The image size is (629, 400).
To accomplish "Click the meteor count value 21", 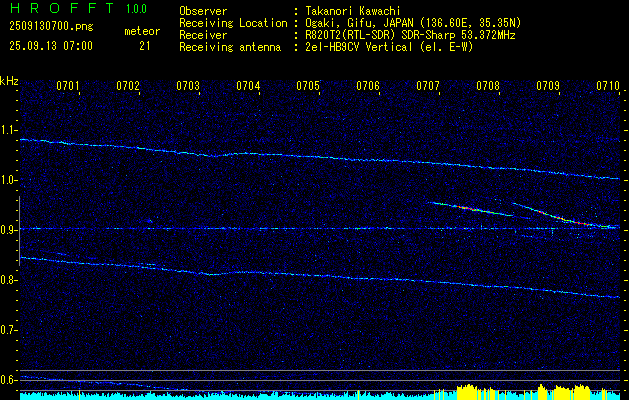I will pyautogui.click(x=146, y=46).
